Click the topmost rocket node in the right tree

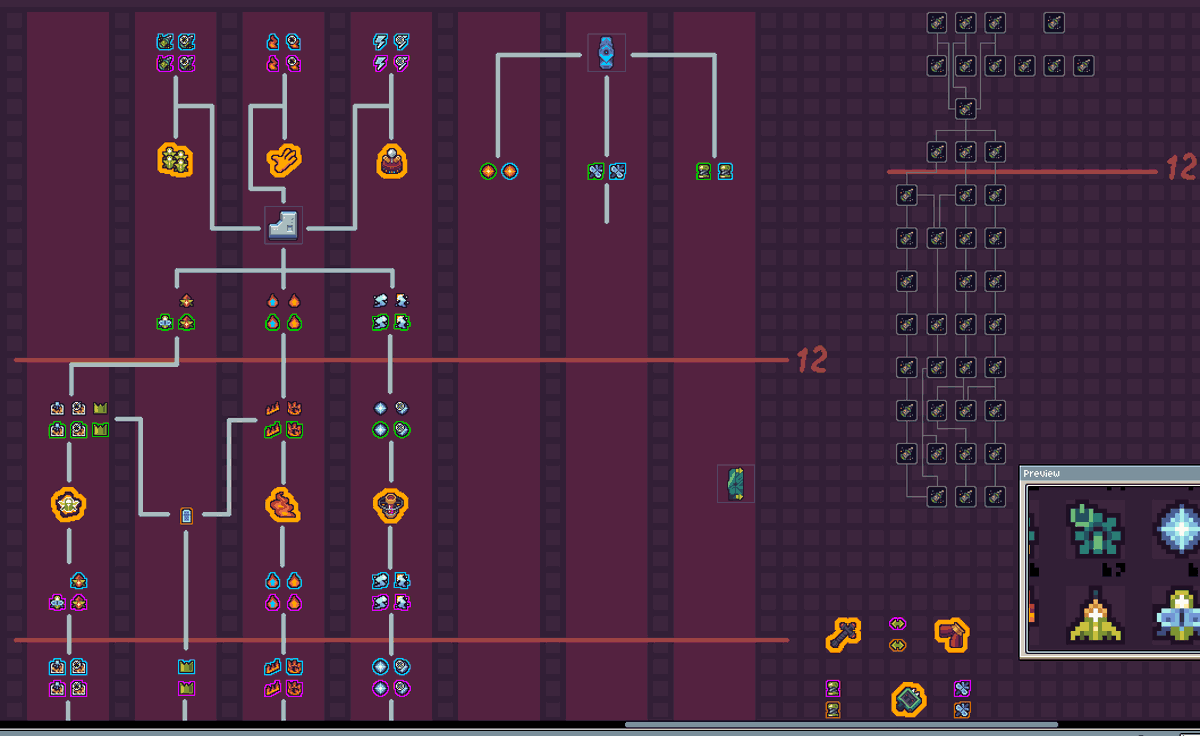coord(938,23)
